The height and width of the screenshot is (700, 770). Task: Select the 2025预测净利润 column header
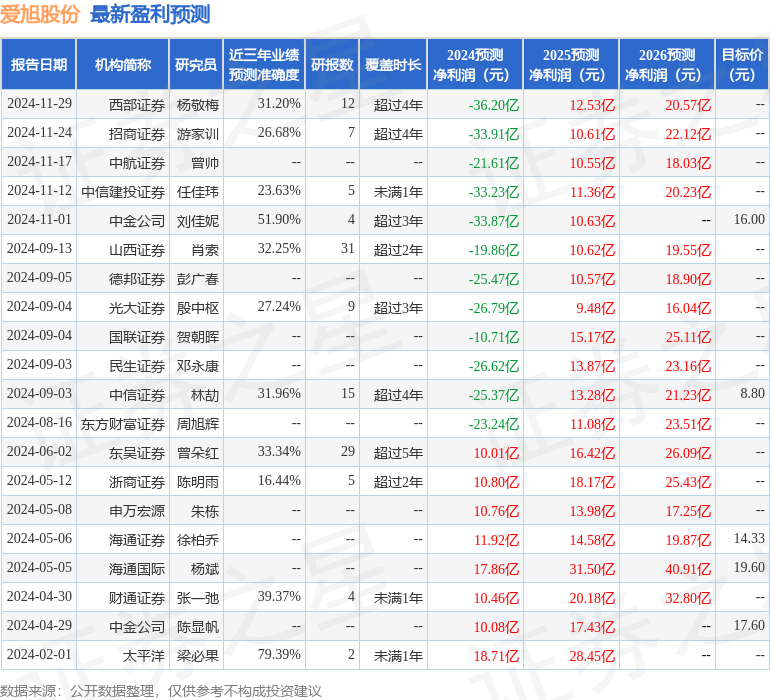(x=571, y=65)
